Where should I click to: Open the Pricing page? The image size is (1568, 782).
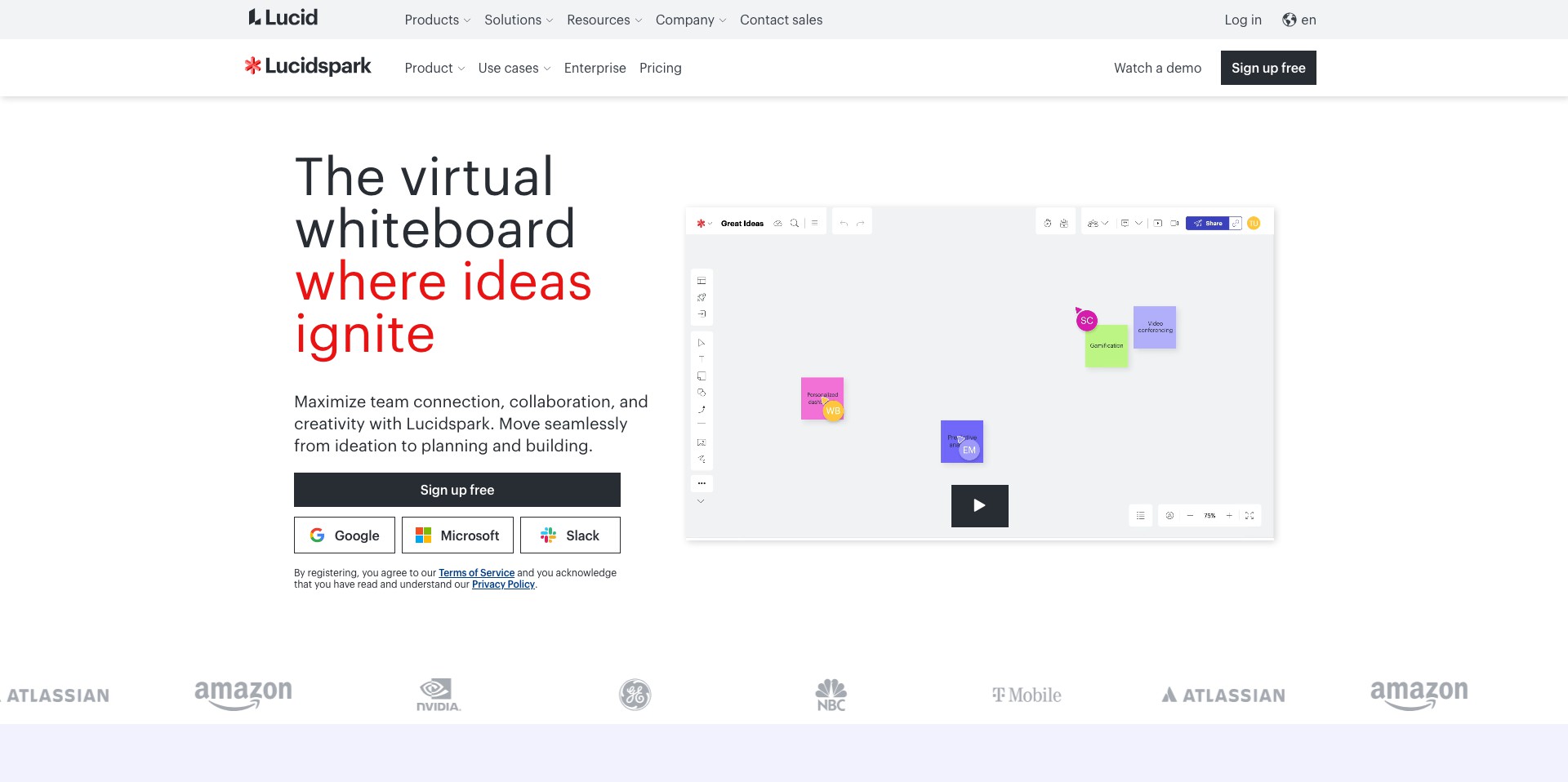click(x=660, y=68)
